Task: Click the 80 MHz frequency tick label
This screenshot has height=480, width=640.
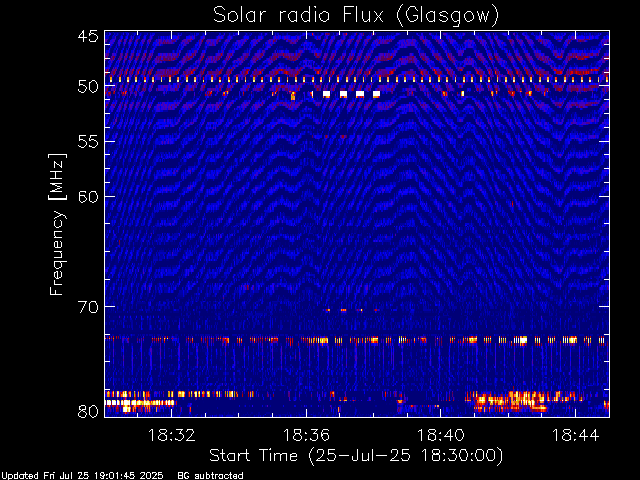Action: point(88,411)
